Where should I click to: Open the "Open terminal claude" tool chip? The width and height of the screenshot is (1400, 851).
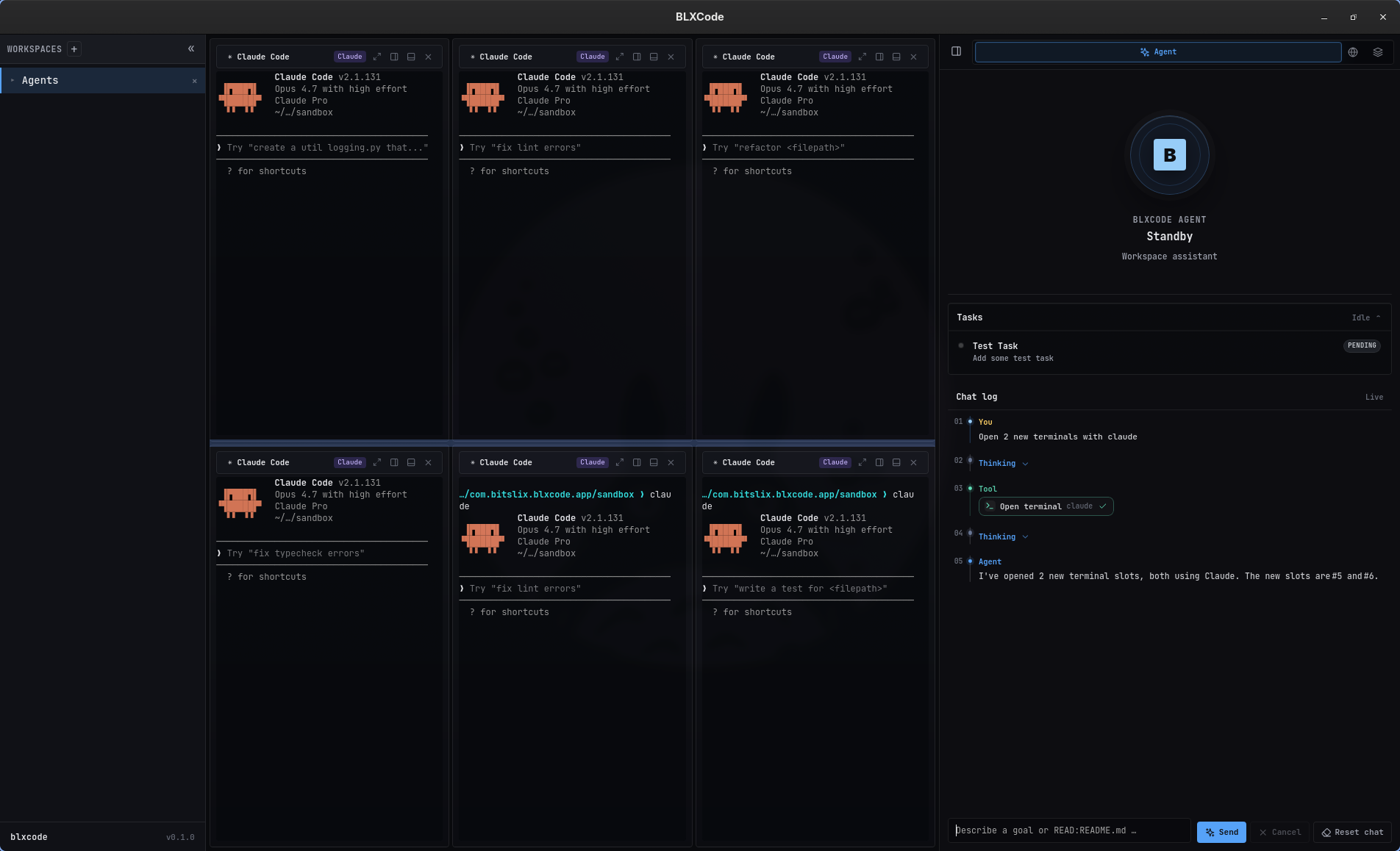click(1046, 506)
